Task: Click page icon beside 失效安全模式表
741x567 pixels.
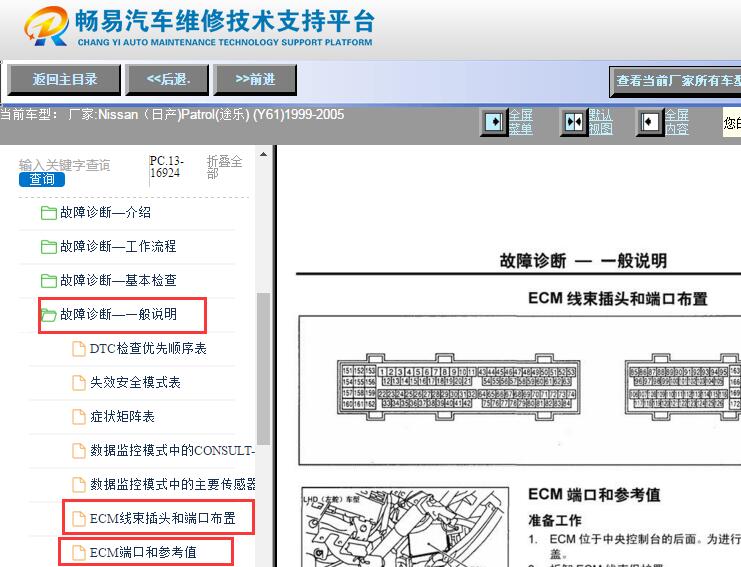Action: tap(78, 383)
